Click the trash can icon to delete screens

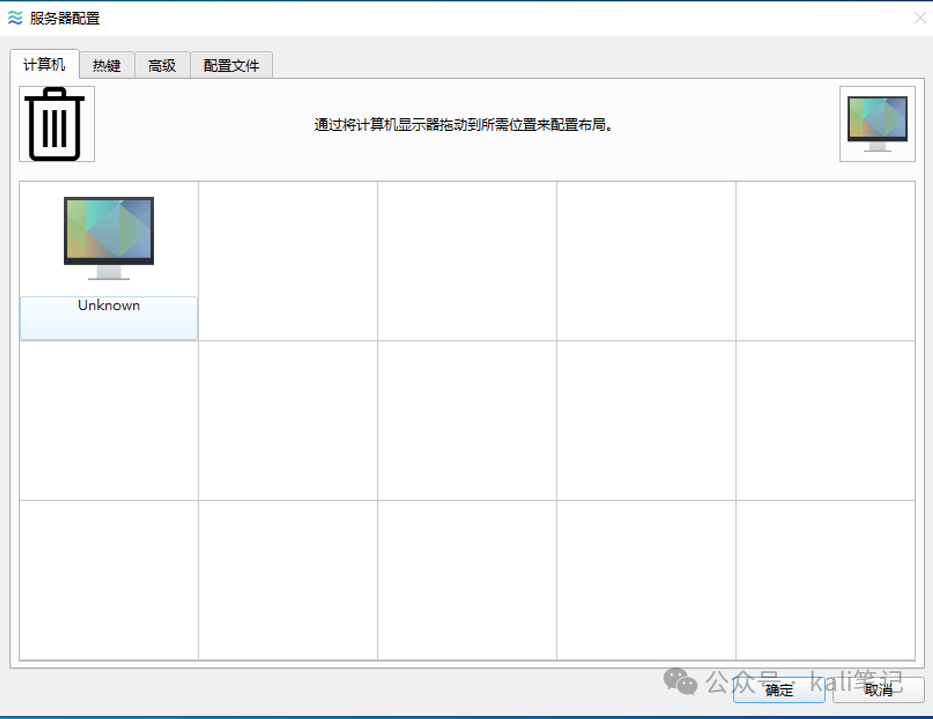click(x=55, y=122)
